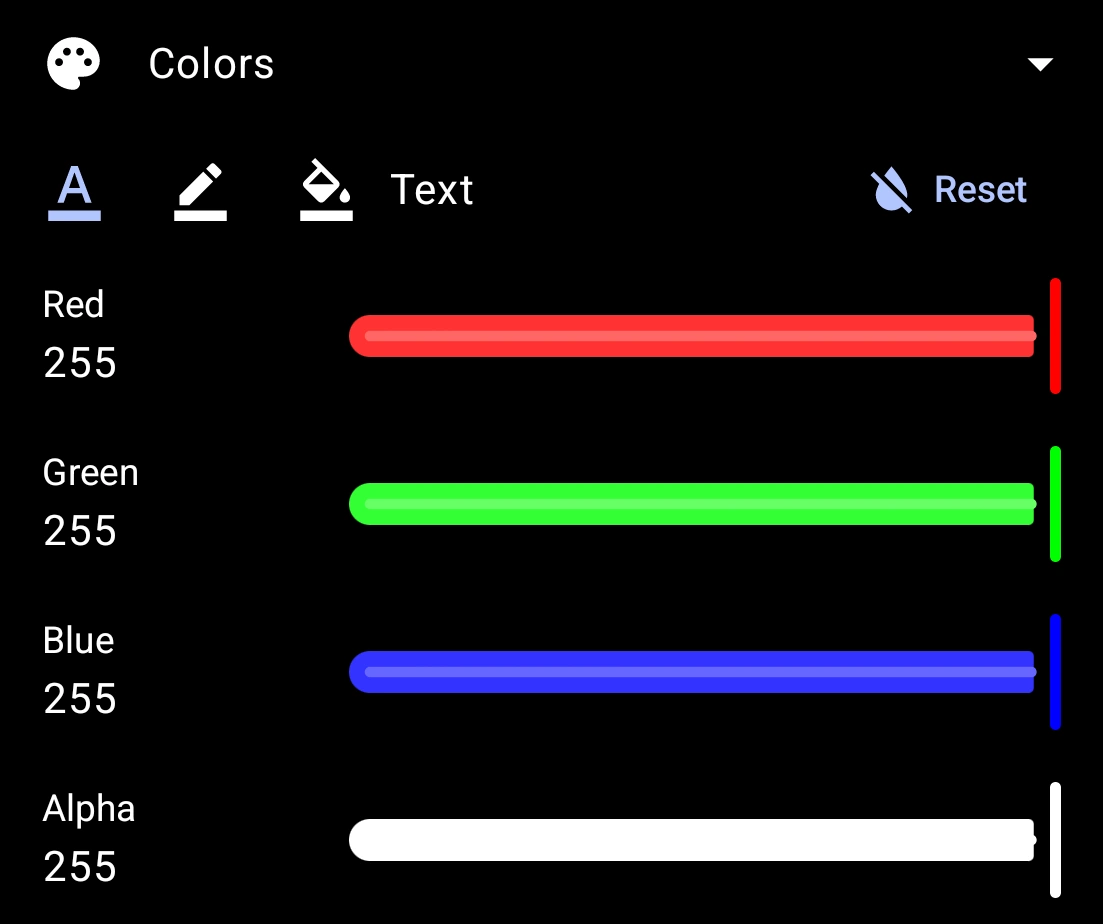Click the blue preview swatch on the right
The width and height of the screenshot is (1103, 924).
[x=1056, y=670]
